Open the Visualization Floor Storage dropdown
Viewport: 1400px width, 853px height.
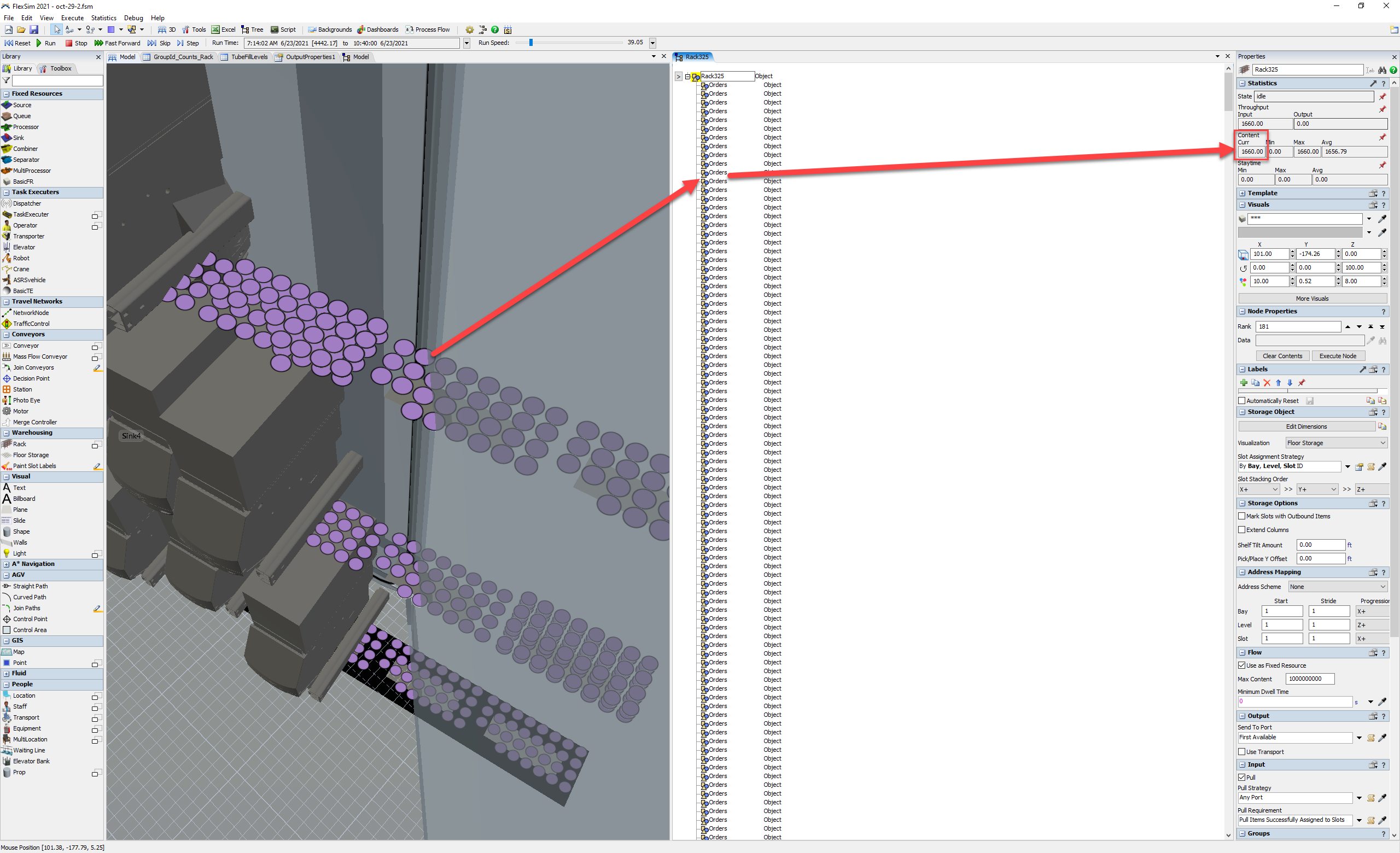1335,443
